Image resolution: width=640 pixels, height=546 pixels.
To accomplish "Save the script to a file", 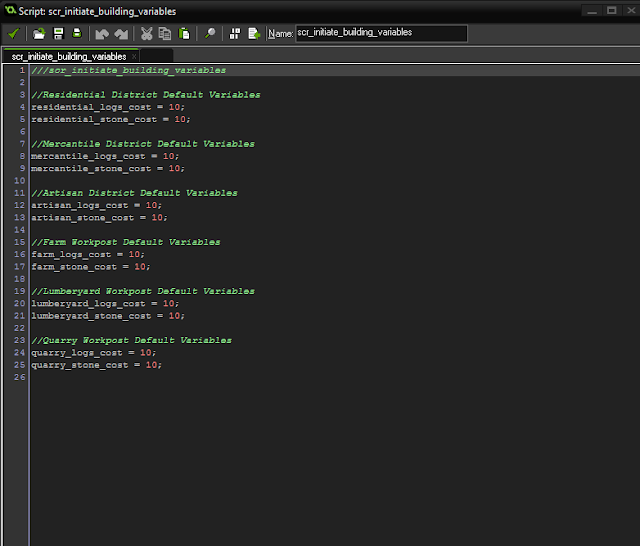I will click(x=58, y=33).
